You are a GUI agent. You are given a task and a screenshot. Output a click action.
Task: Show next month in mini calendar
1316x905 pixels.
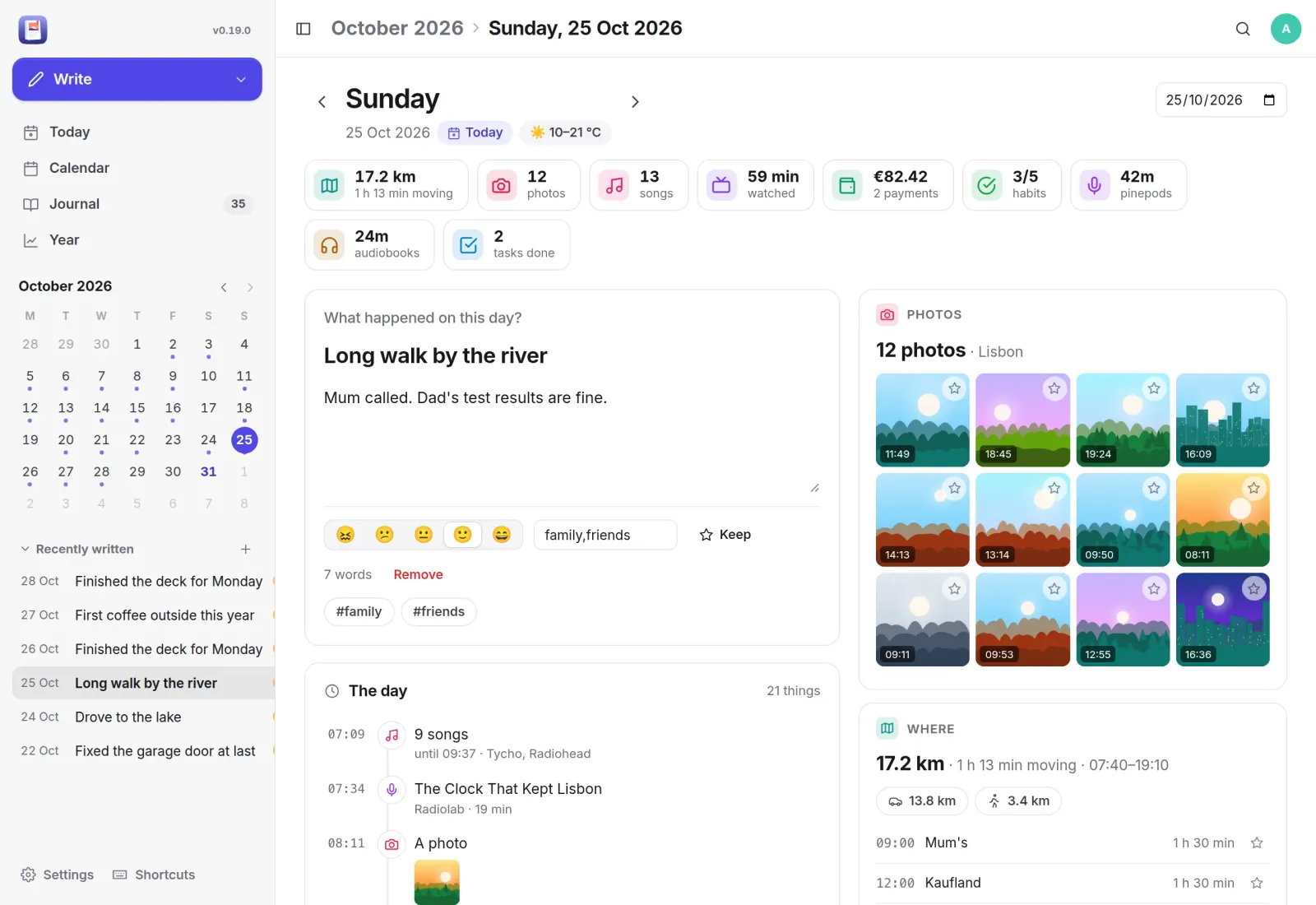[250, 287]
